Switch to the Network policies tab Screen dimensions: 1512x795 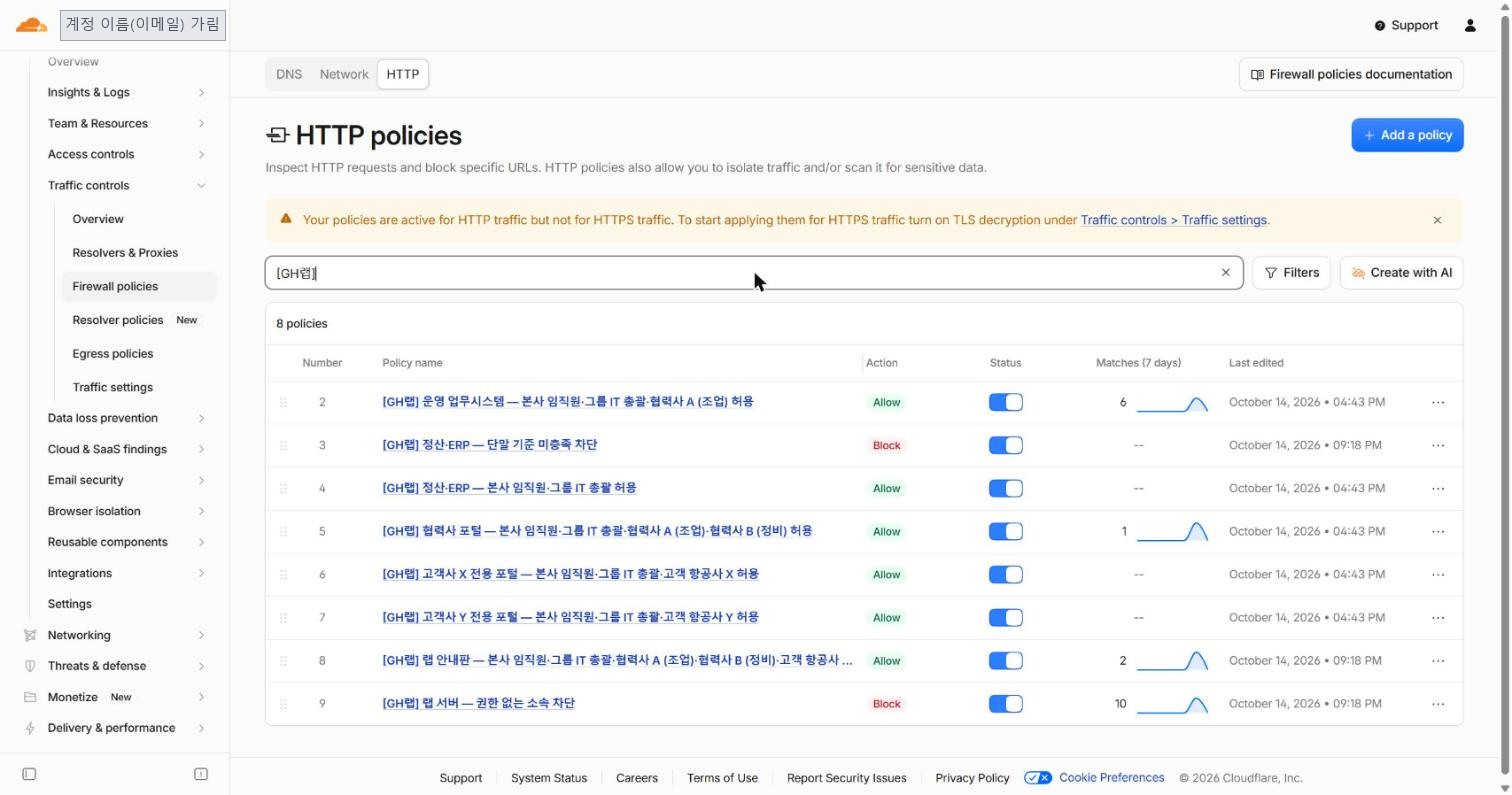click(x=344, y=74)
